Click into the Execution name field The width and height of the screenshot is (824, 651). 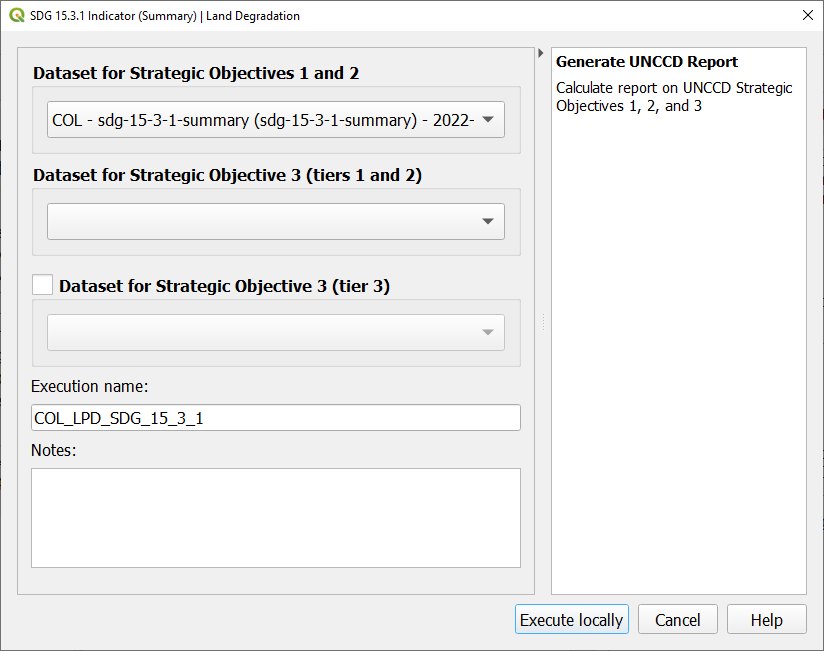point(275,418)
